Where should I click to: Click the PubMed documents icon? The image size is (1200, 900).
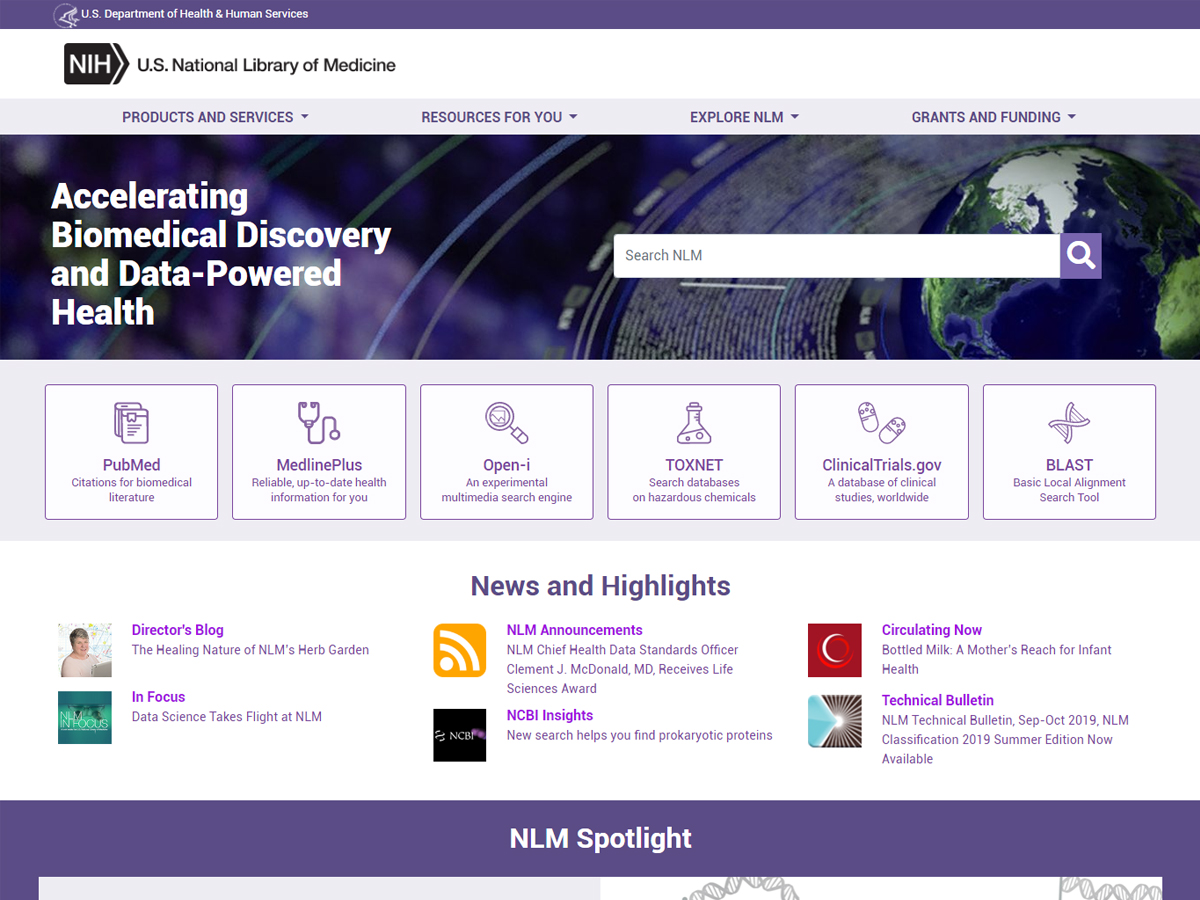[131, 422]
